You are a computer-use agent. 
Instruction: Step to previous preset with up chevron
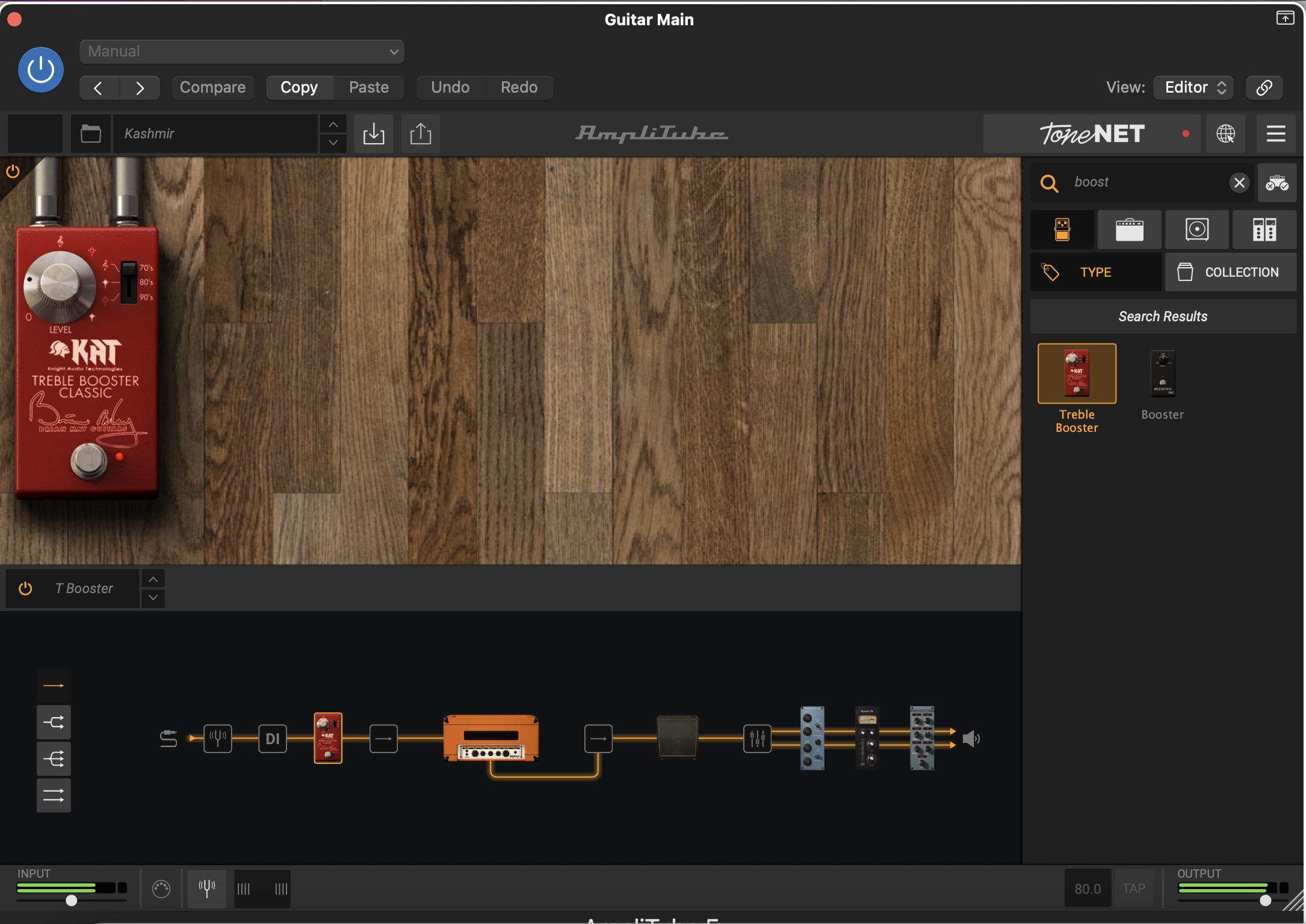333,125
